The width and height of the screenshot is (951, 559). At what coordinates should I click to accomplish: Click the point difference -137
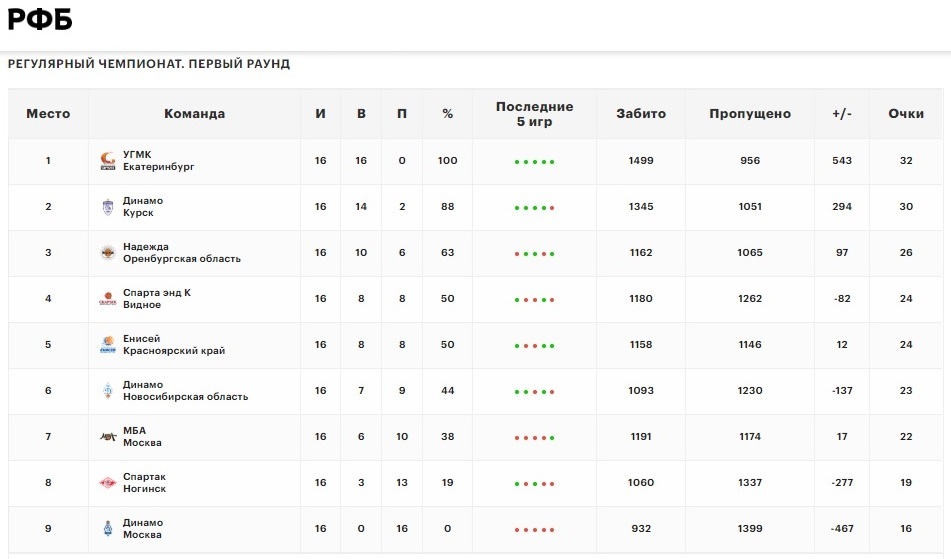pyautogui.click(x=842, y=391)
